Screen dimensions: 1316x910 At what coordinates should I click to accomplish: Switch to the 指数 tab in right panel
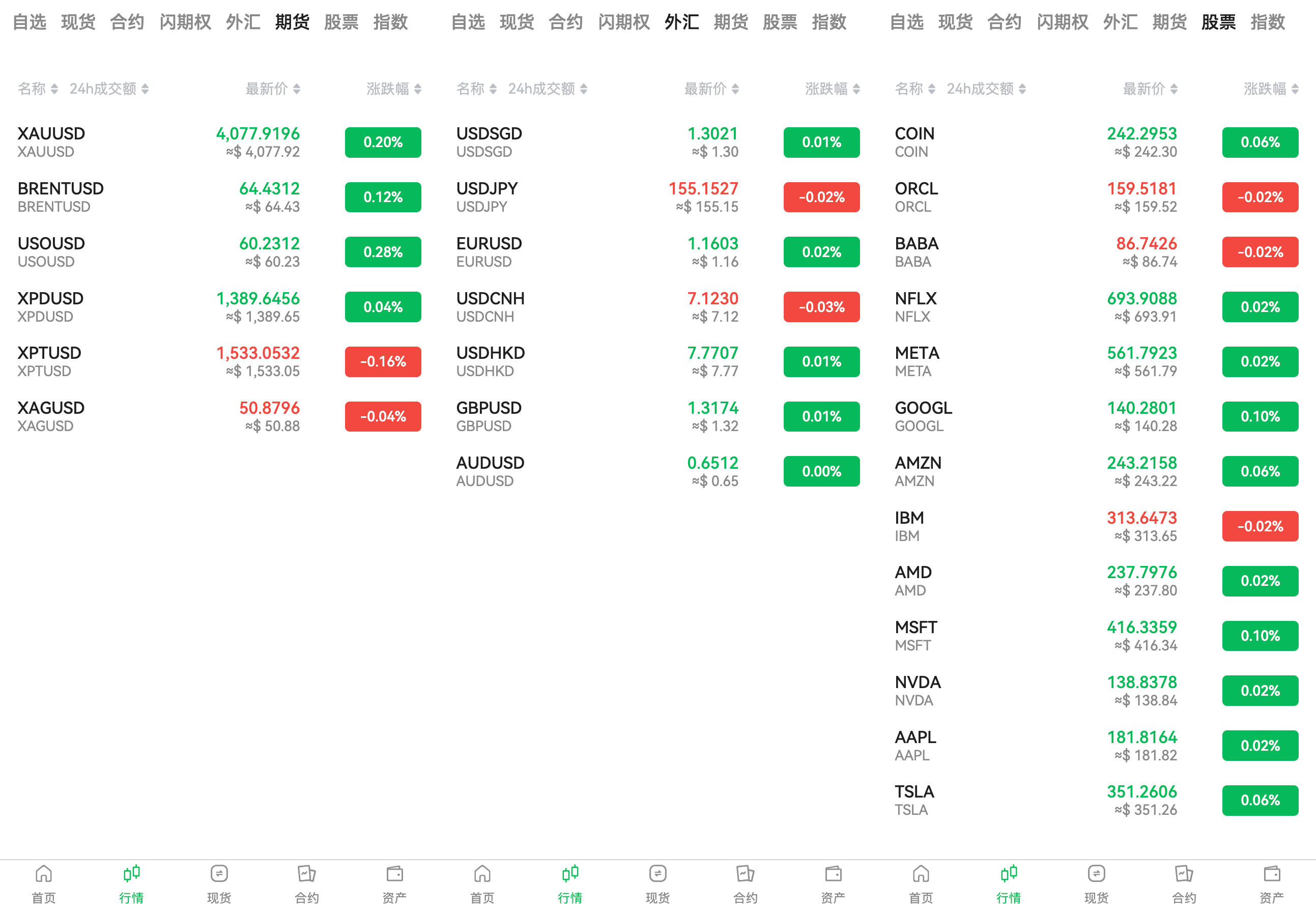pos(1268,22)
